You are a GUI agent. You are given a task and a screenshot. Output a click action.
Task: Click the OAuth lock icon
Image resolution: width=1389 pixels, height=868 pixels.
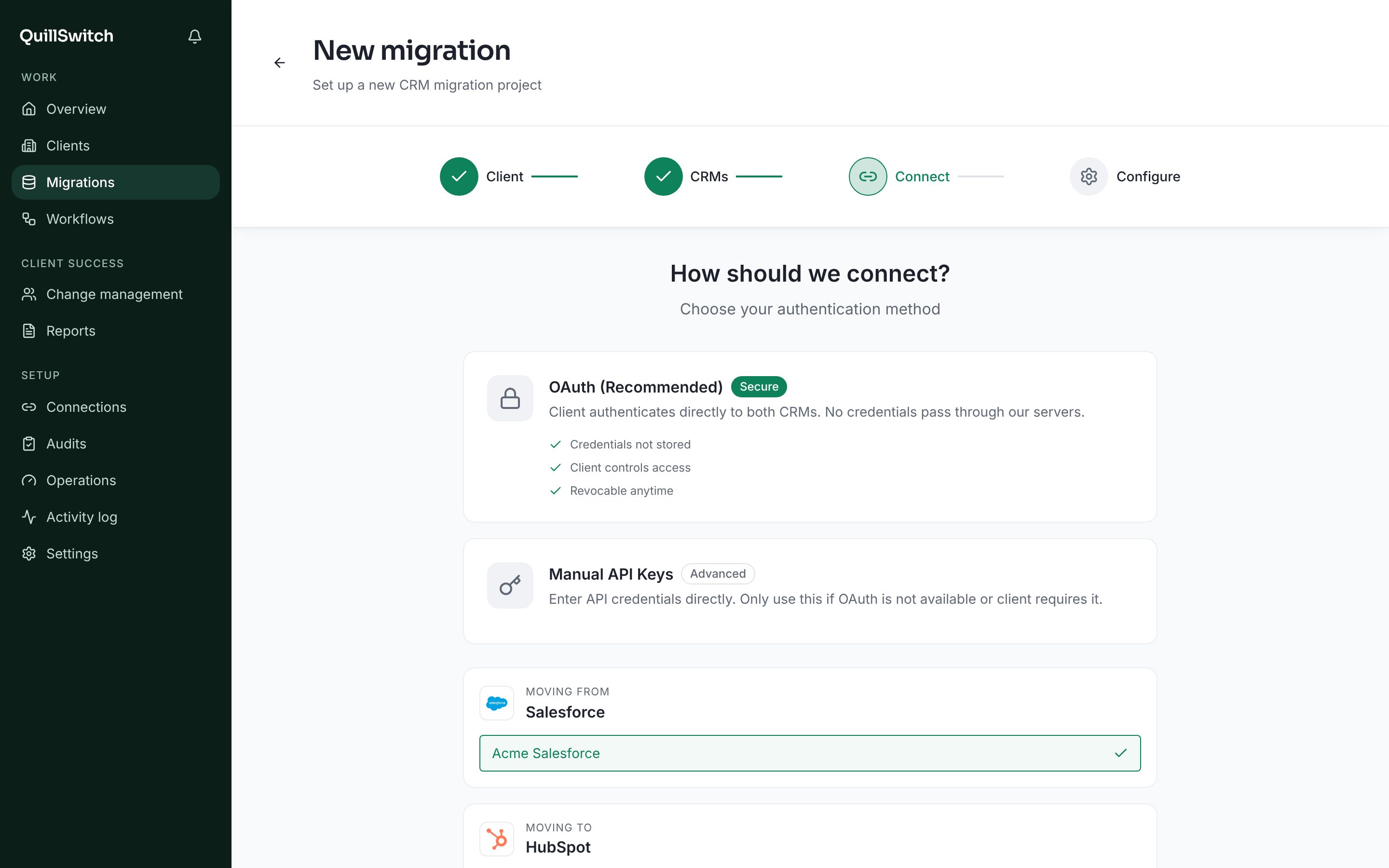pos(510,398)
